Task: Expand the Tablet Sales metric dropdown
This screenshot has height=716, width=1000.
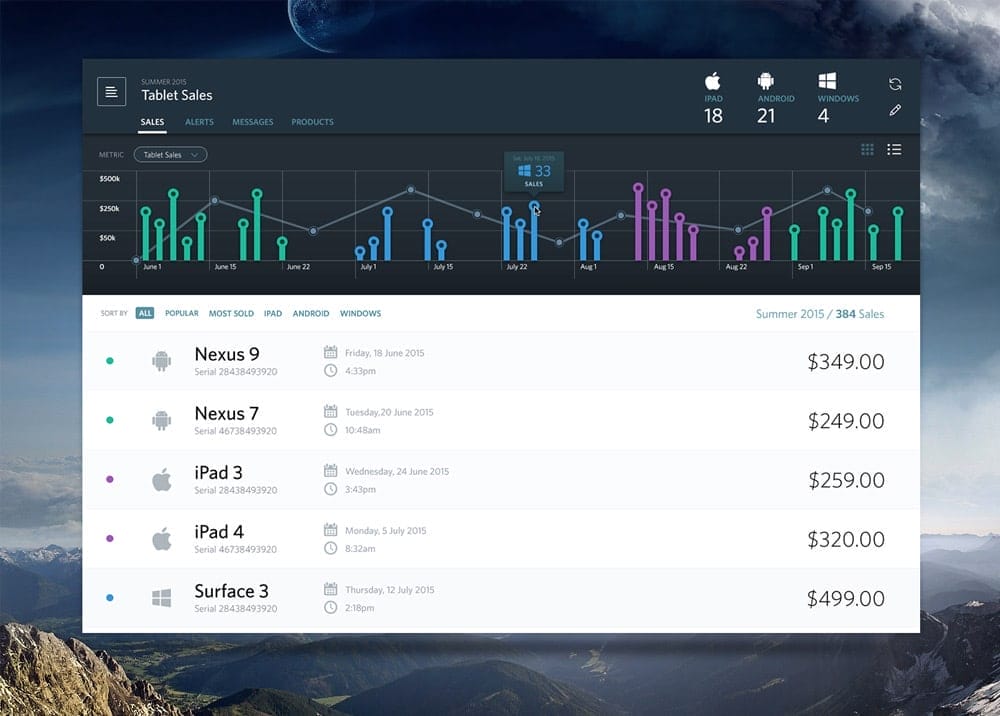Action: tap(170, 155)
